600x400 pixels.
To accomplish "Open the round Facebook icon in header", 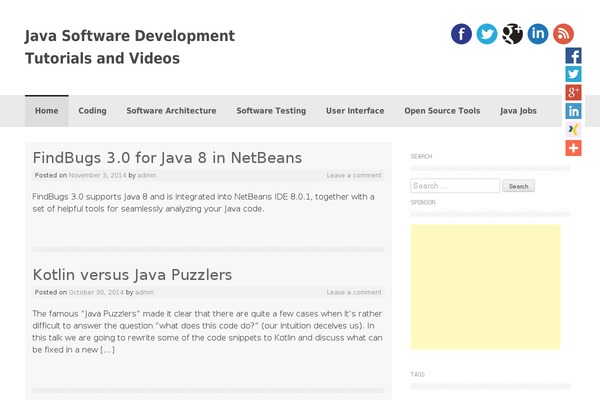I will (x=461, y=34).
